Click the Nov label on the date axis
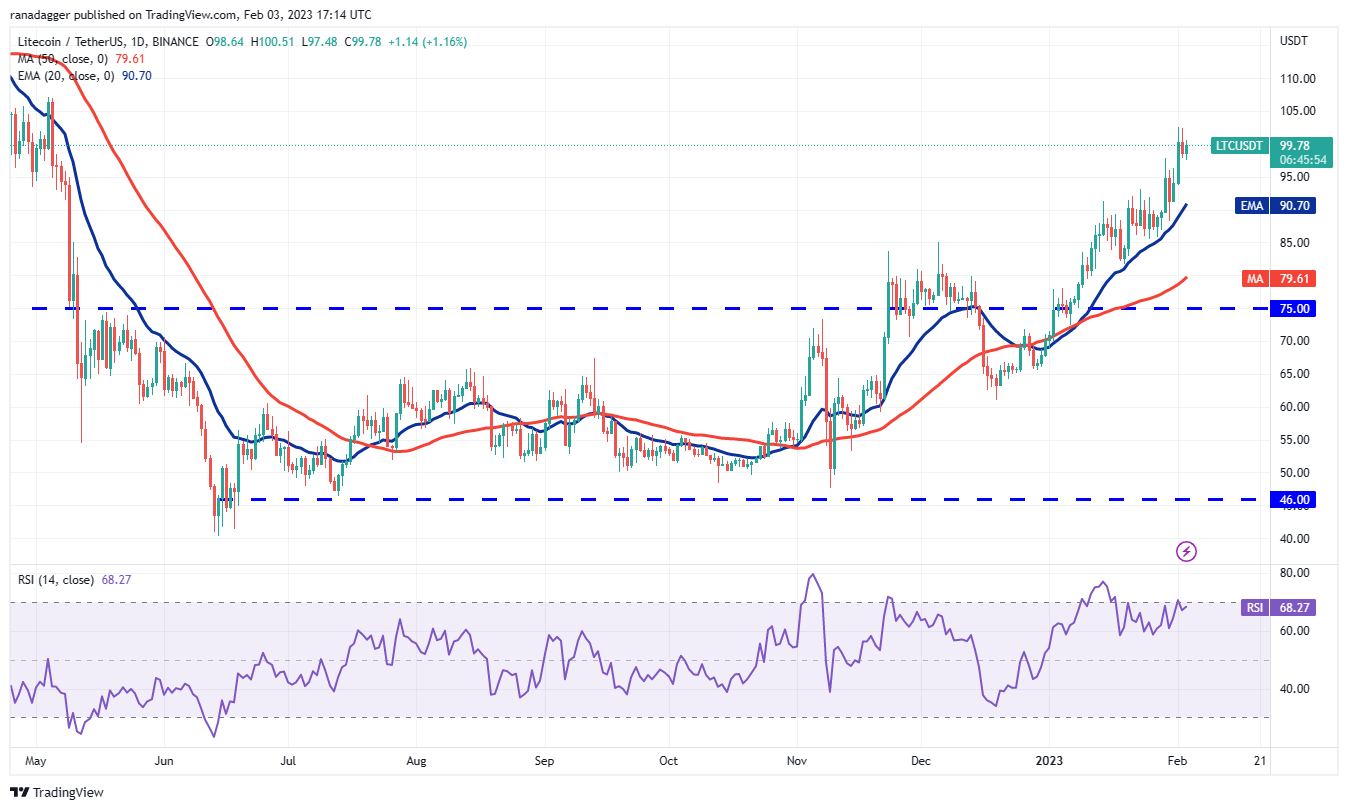This screenshot has height=810, width=1348. point(797,760)
